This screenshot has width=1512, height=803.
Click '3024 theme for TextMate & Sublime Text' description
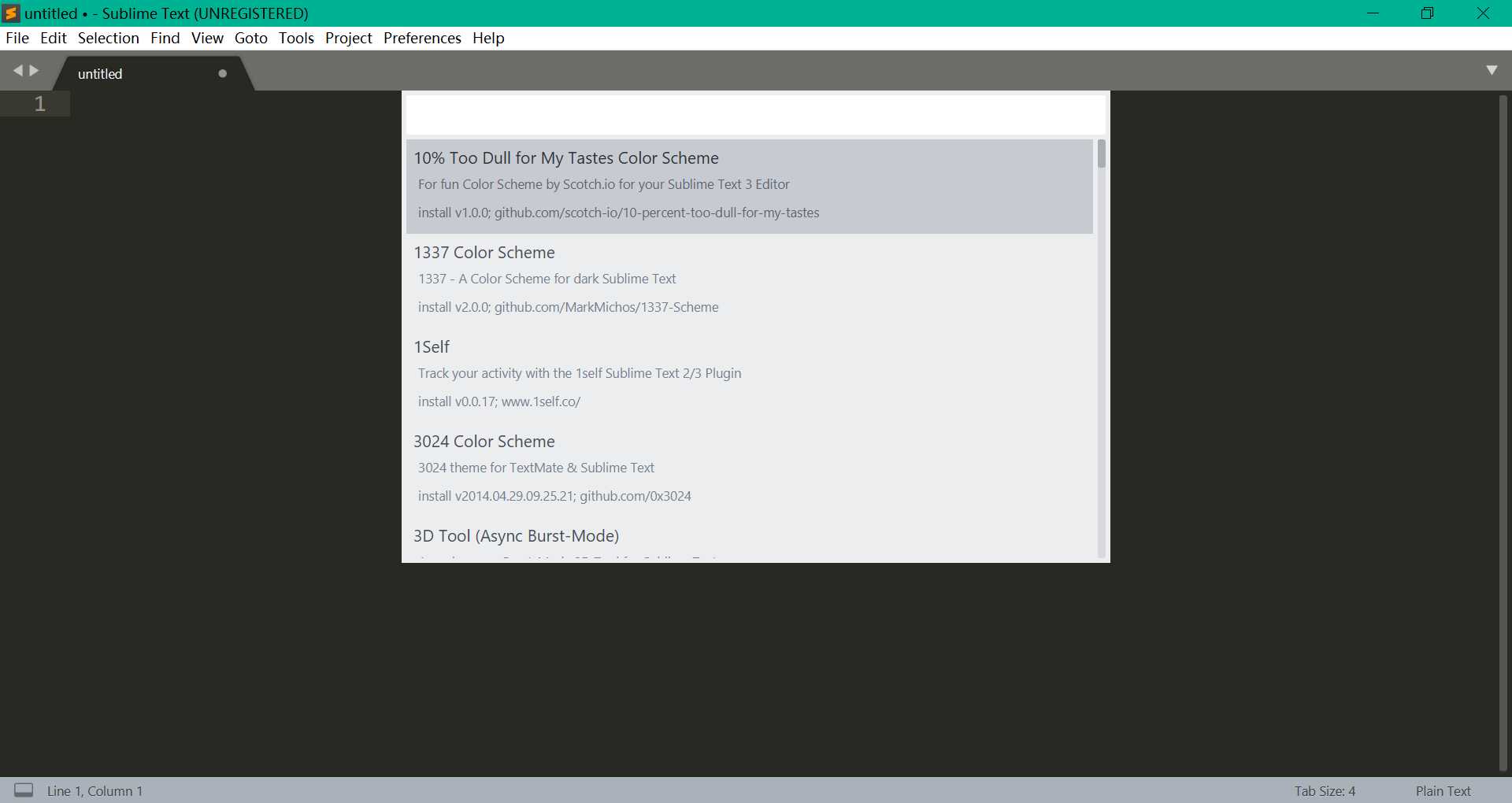pyautogui.click(x=535, y=468)
